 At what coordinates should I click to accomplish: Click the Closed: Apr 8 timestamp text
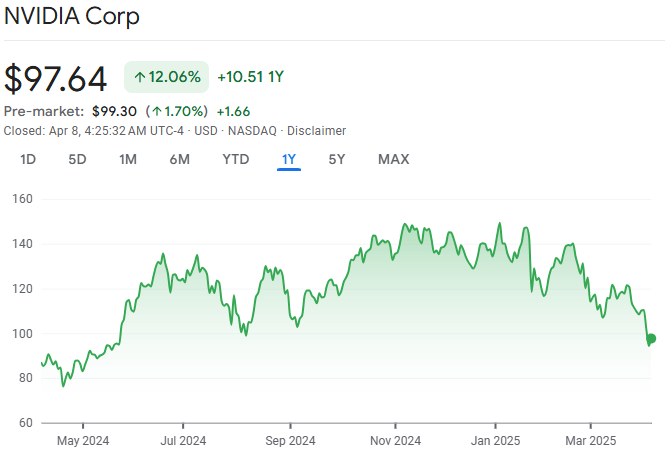[94, 131]
